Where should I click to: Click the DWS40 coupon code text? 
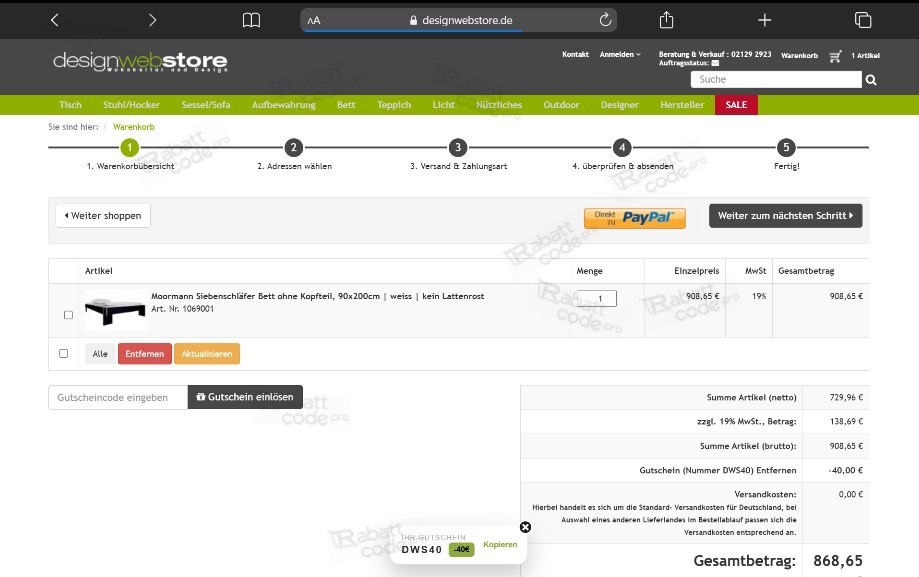pos(422,549)
